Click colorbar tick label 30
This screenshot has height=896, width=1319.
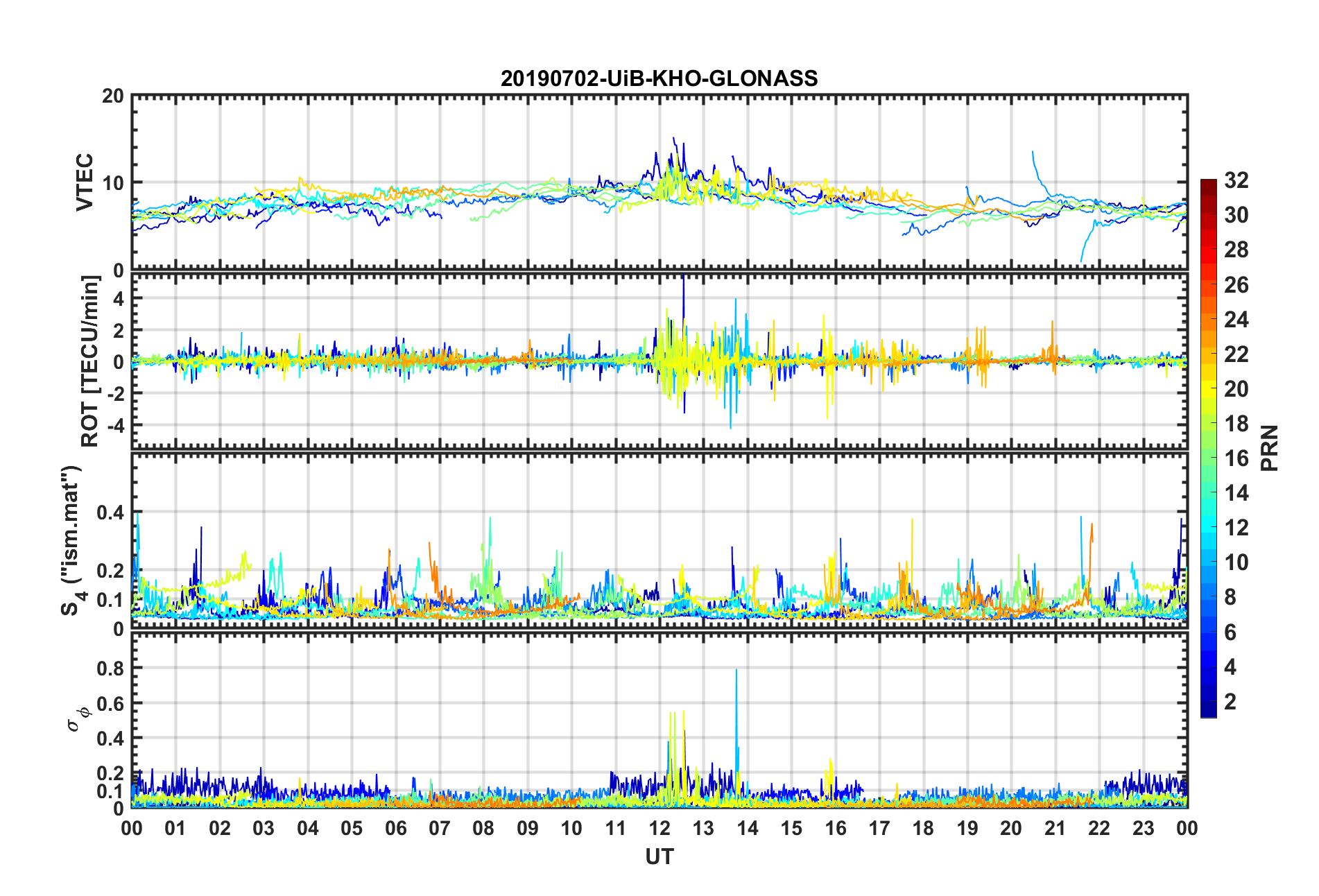click(x=1236, y=215)
